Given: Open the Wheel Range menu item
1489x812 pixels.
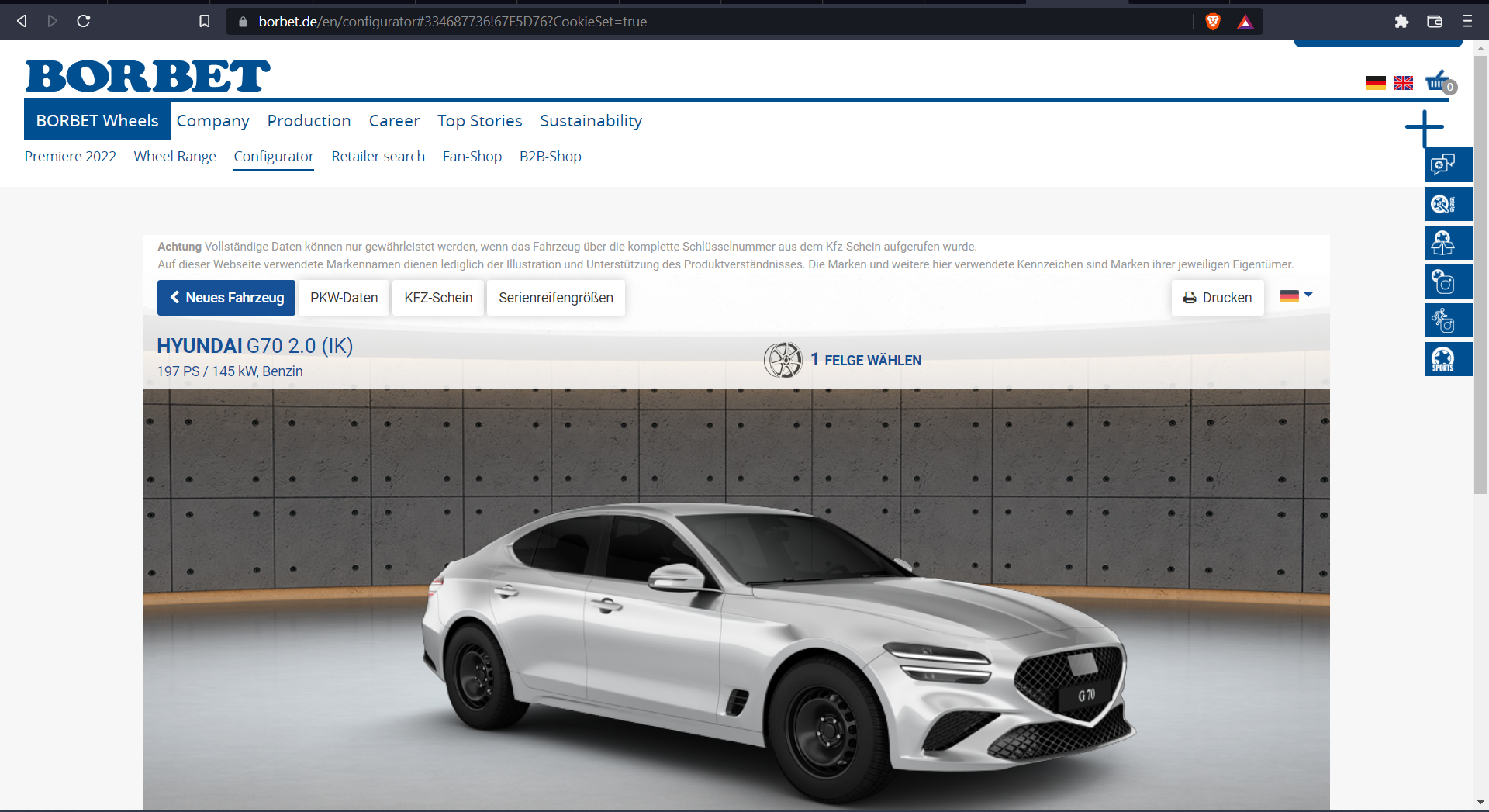Looking at the screenshot, I should (x=174, y=157).
